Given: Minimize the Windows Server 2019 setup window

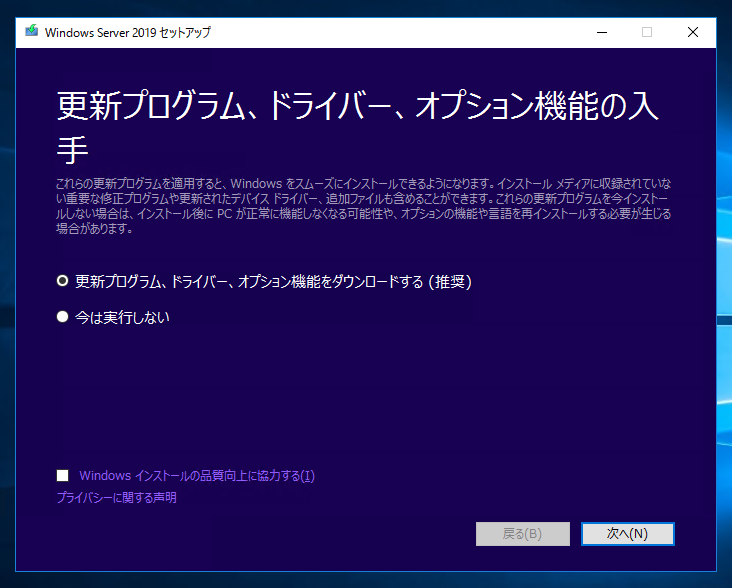Looking at the screenshot, I should pos(602,32).
